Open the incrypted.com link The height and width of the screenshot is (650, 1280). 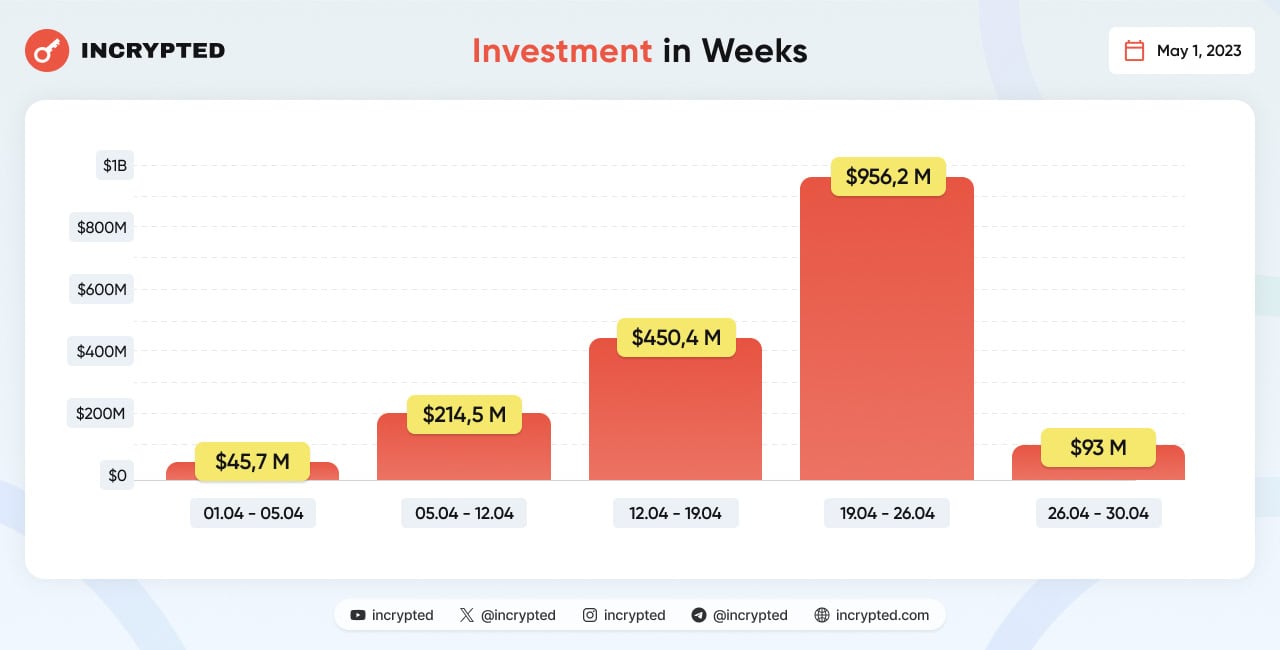(x=882, y=615)
